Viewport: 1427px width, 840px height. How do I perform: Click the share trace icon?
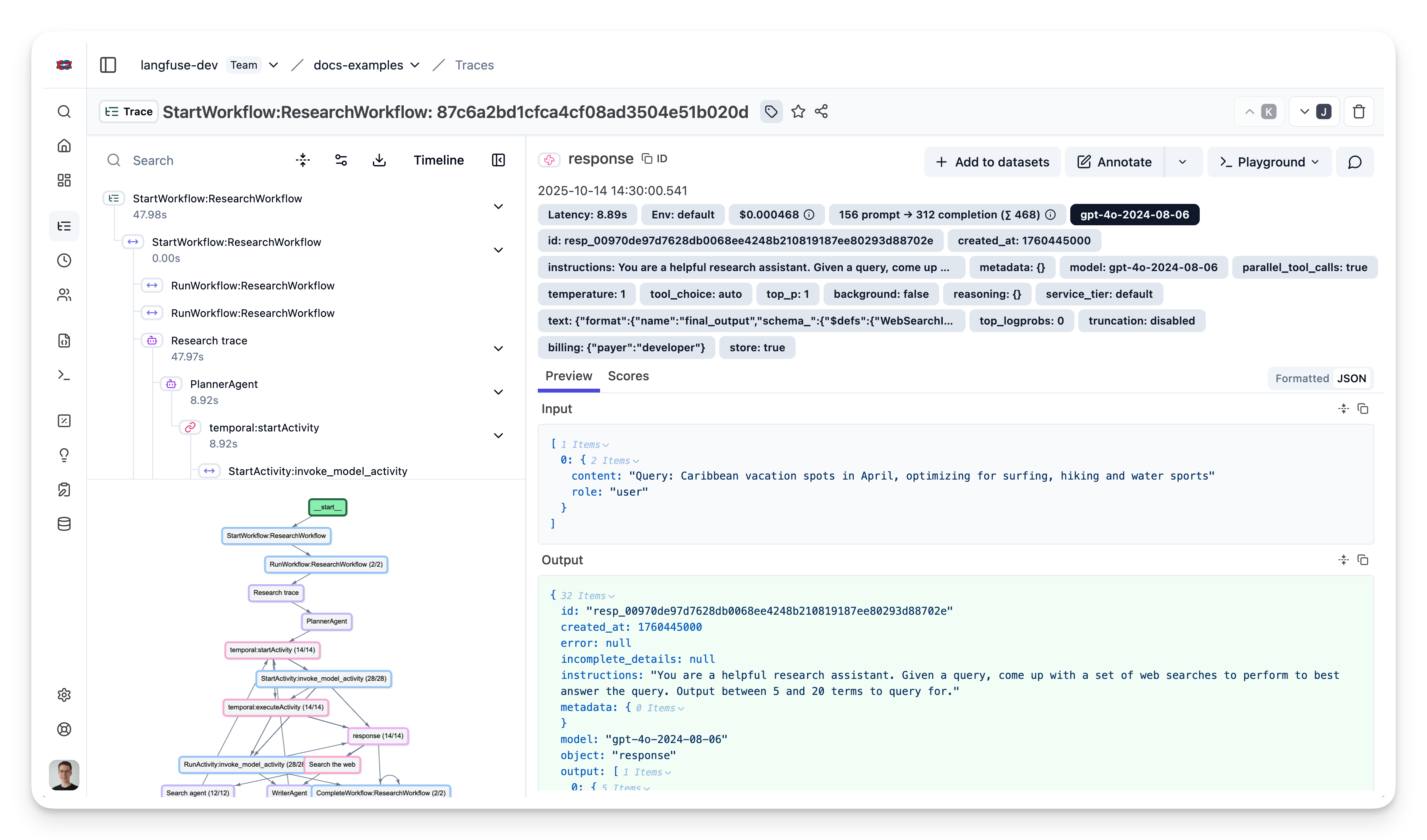(821, 111)
